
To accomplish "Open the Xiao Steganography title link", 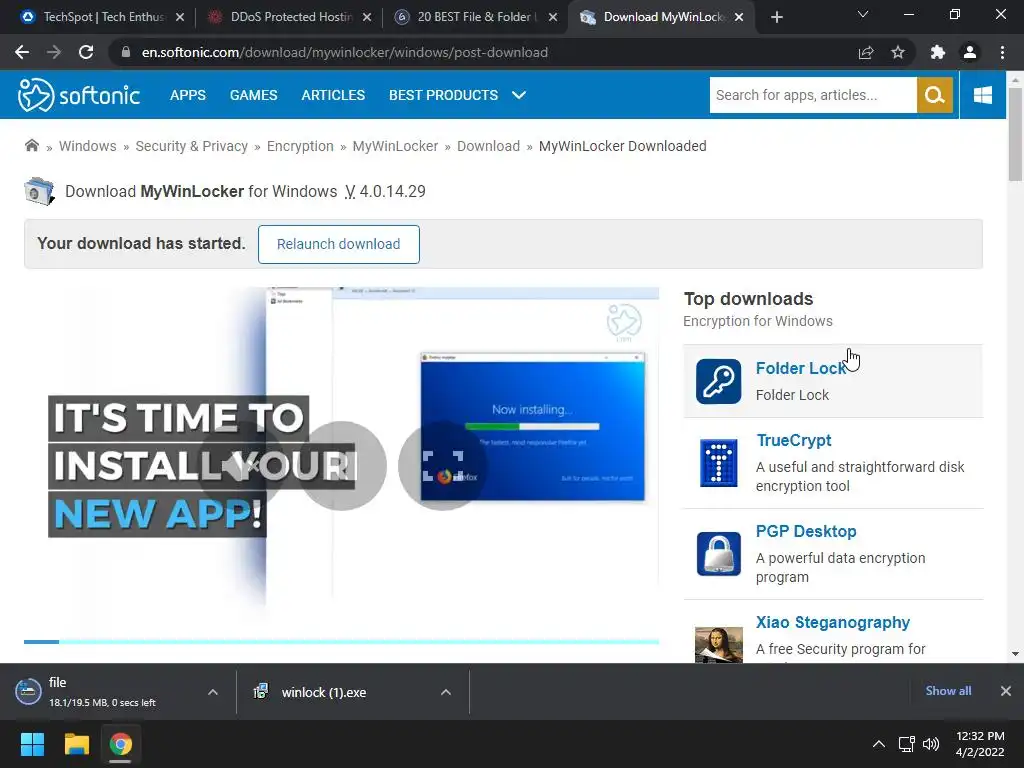I will coord(833,622).
